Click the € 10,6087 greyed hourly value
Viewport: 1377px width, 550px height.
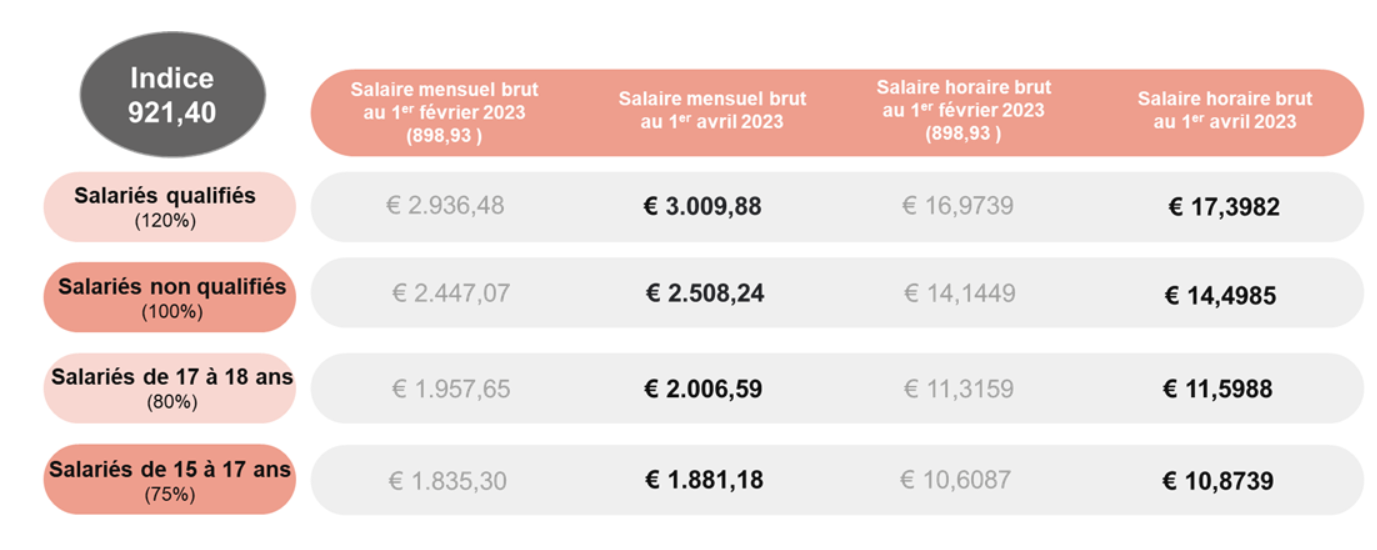(x=956, y=480)
